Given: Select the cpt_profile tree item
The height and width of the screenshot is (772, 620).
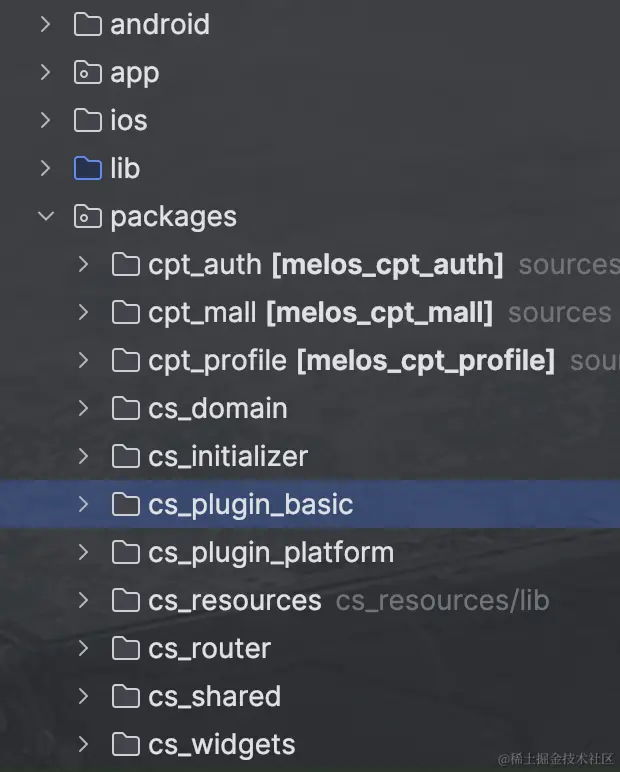Looking at the screenshot, I should point(217,360).
